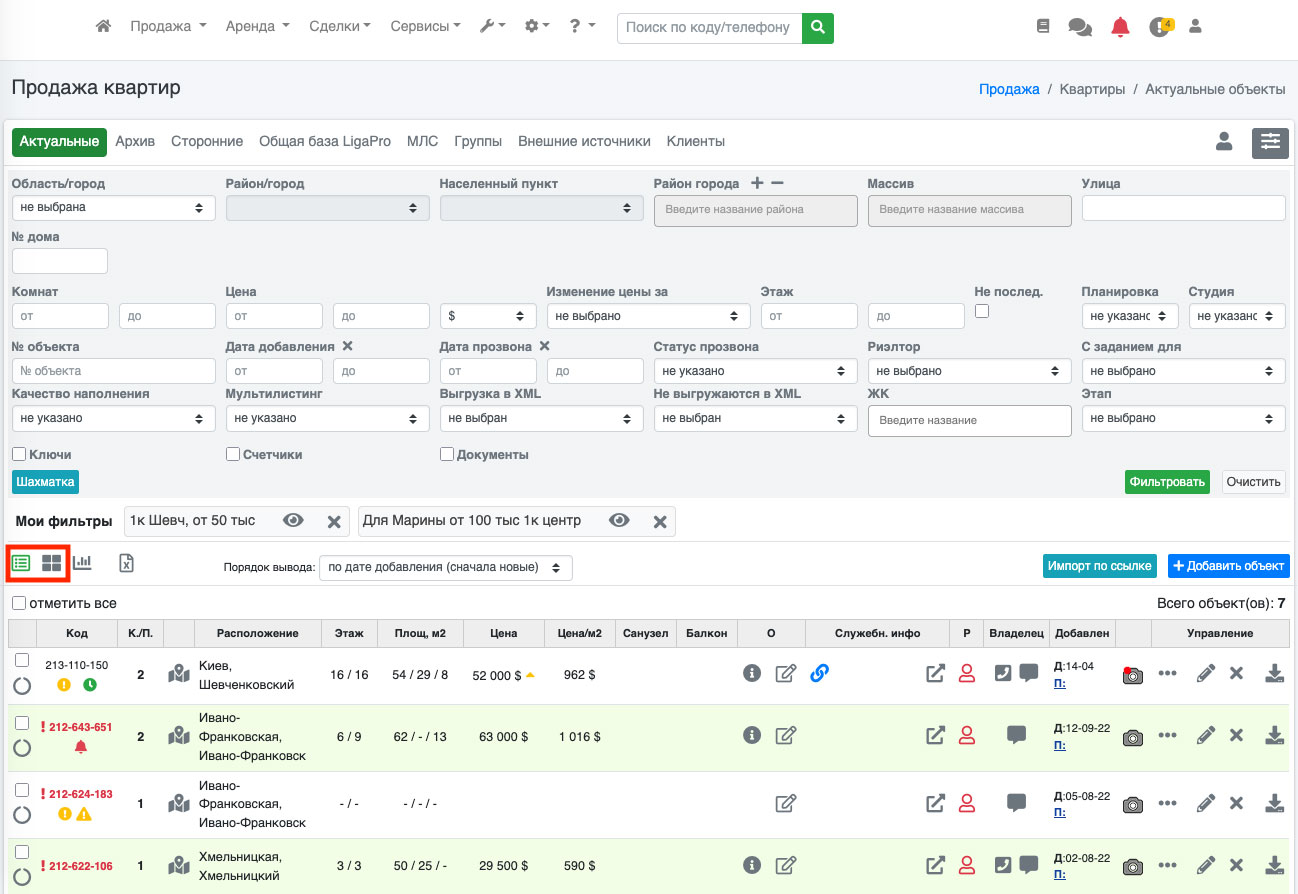Show saved filter 1к Шевч with the eye icon
Image resolution: width=1298 pixels, height=894 pixels.
293,521
